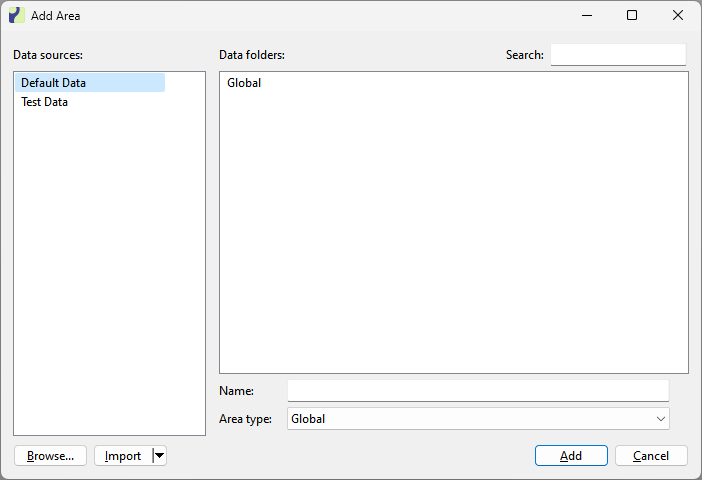Select the Test Data source

(45, 102)
